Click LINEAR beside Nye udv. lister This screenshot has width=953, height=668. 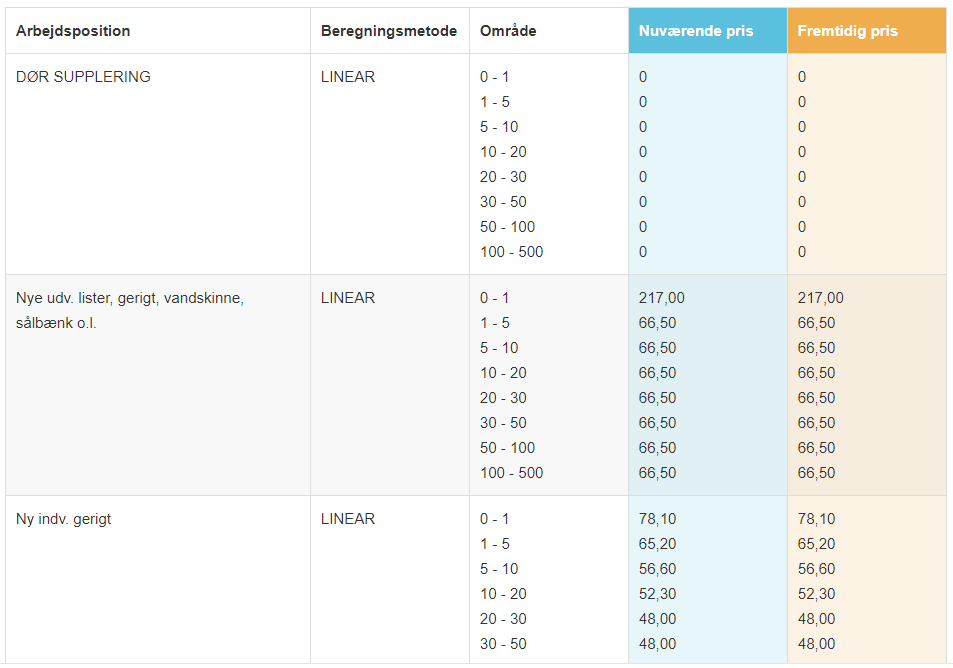point(348,298)
